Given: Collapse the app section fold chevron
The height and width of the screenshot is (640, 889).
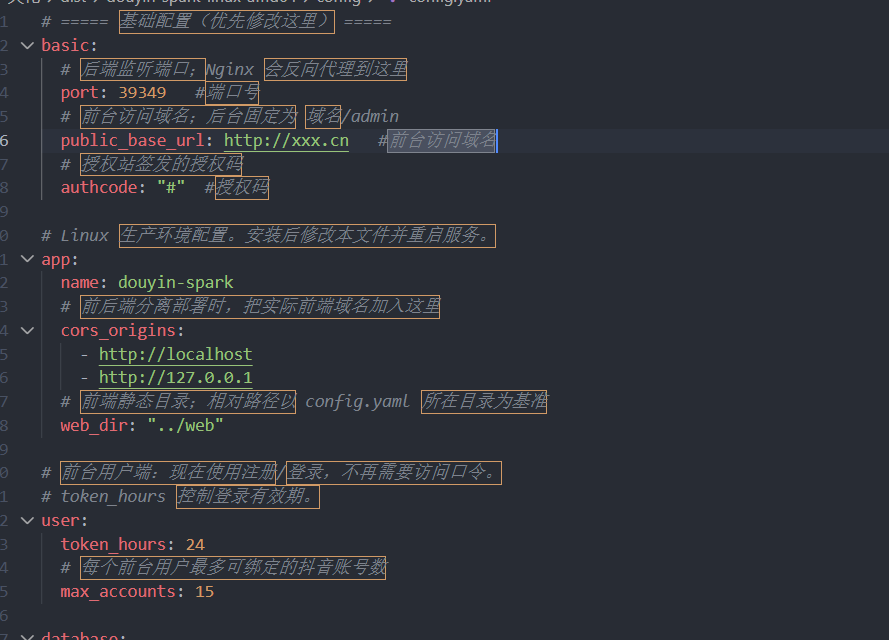Looking at the screenshot, I should (x=27, y=259).
